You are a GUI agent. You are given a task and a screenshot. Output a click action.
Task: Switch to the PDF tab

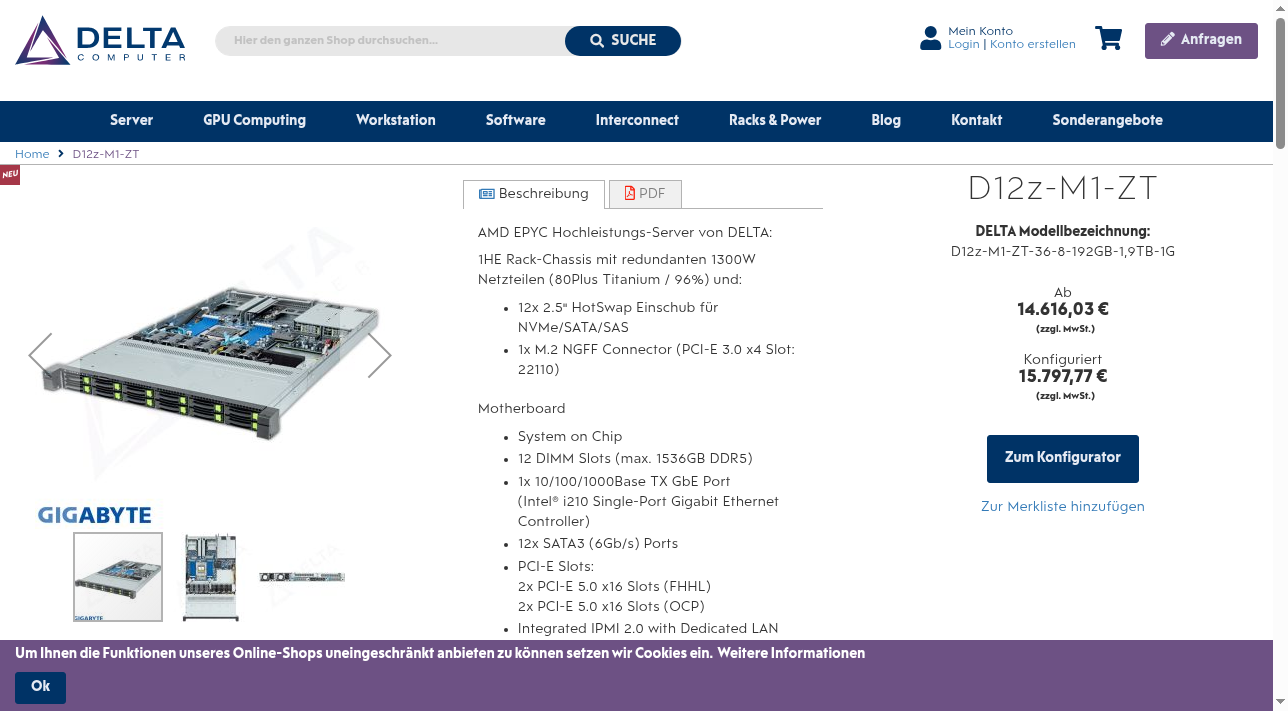(x=645, y=194)
